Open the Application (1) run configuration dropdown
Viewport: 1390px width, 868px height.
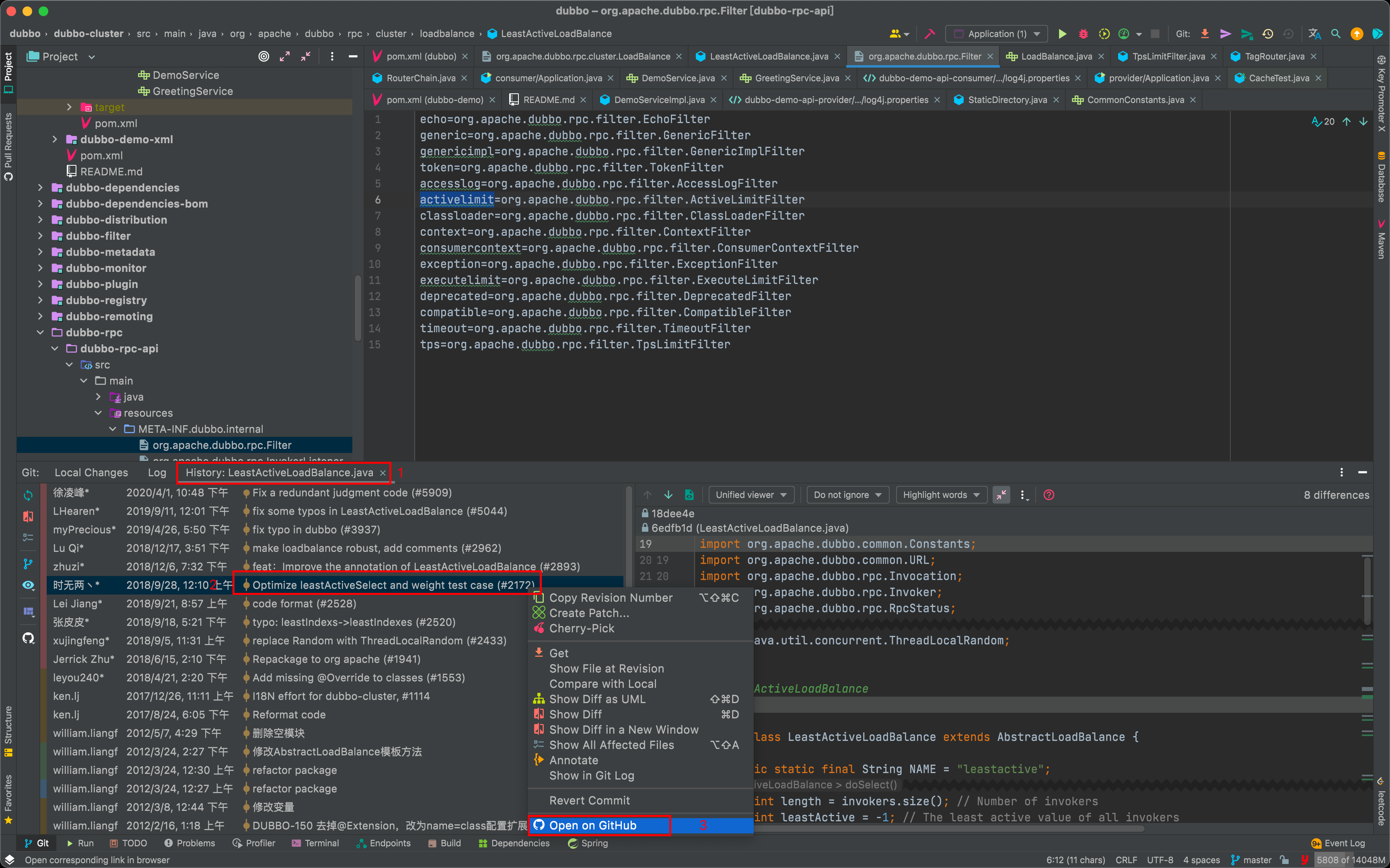tap(997, 34)
